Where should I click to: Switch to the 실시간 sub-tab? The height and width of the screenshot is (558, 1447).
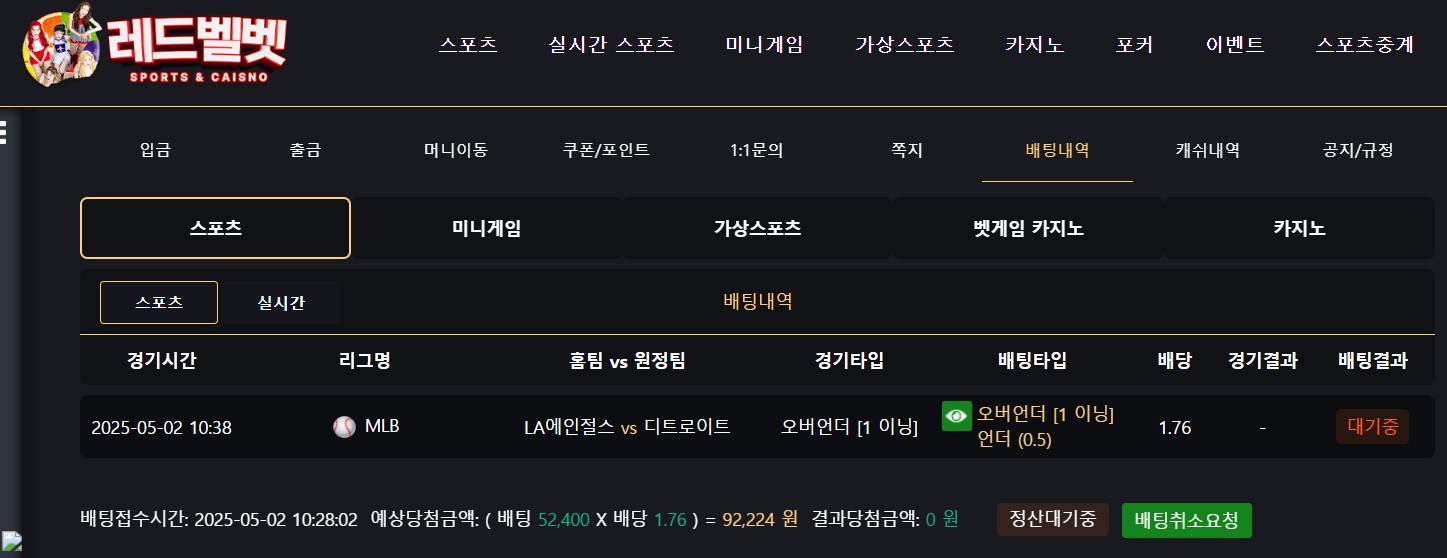point(281,303)
